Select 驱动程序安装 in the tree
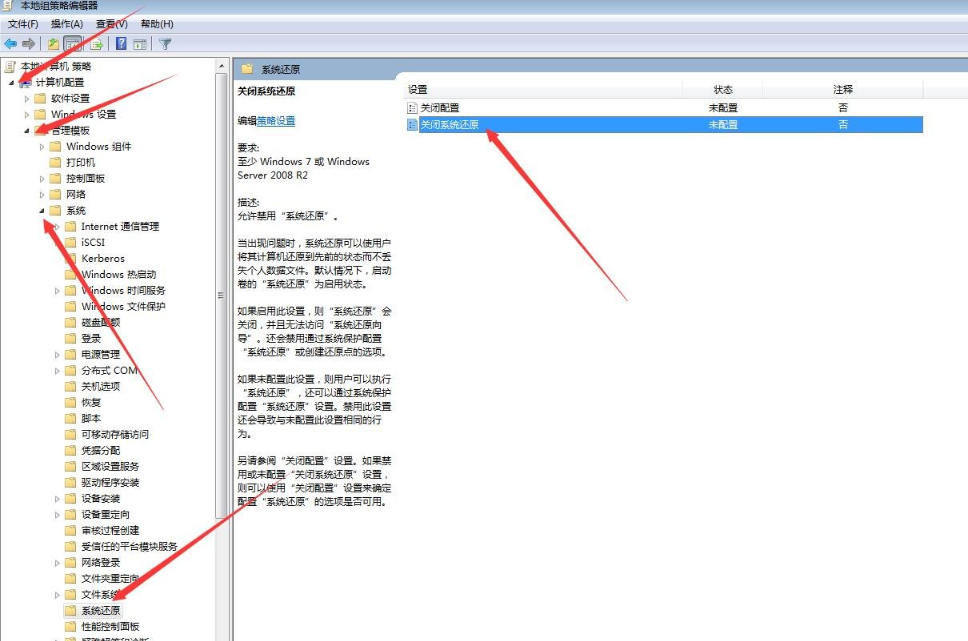The height and width of the screenshot is (641, 968). pos(111,483)
